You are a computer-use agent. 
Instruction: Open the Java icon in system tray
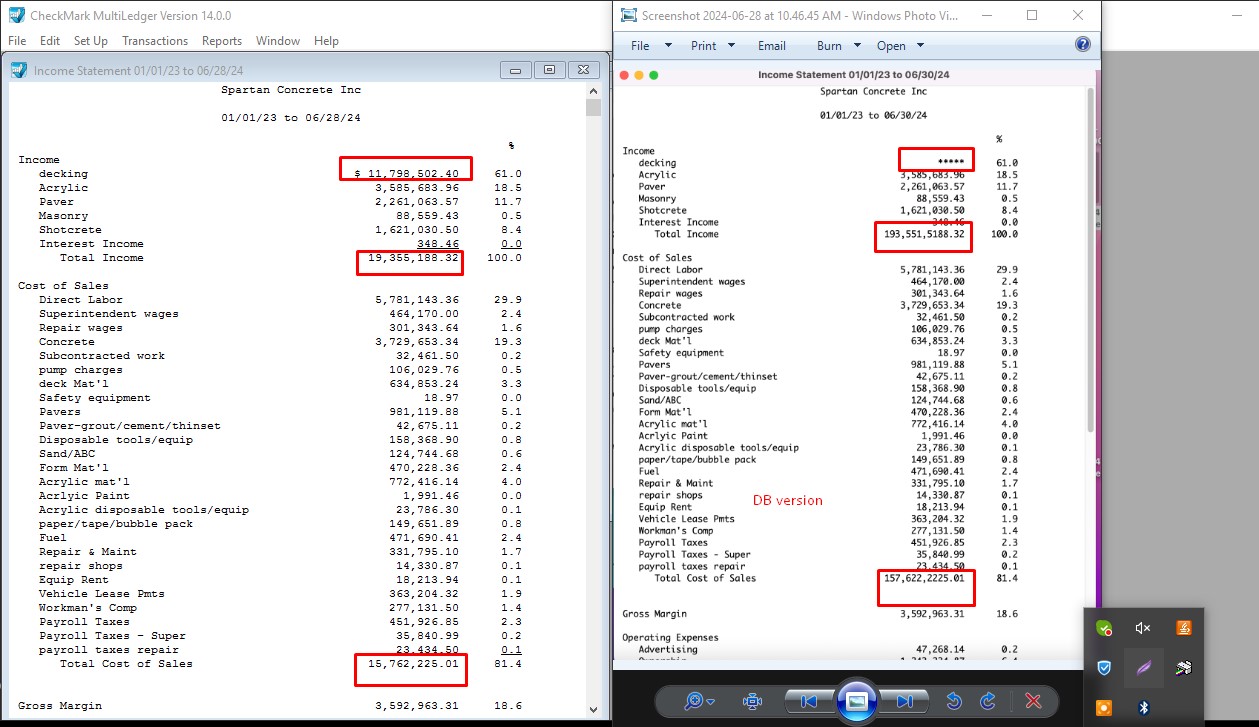pos(1183,628)
